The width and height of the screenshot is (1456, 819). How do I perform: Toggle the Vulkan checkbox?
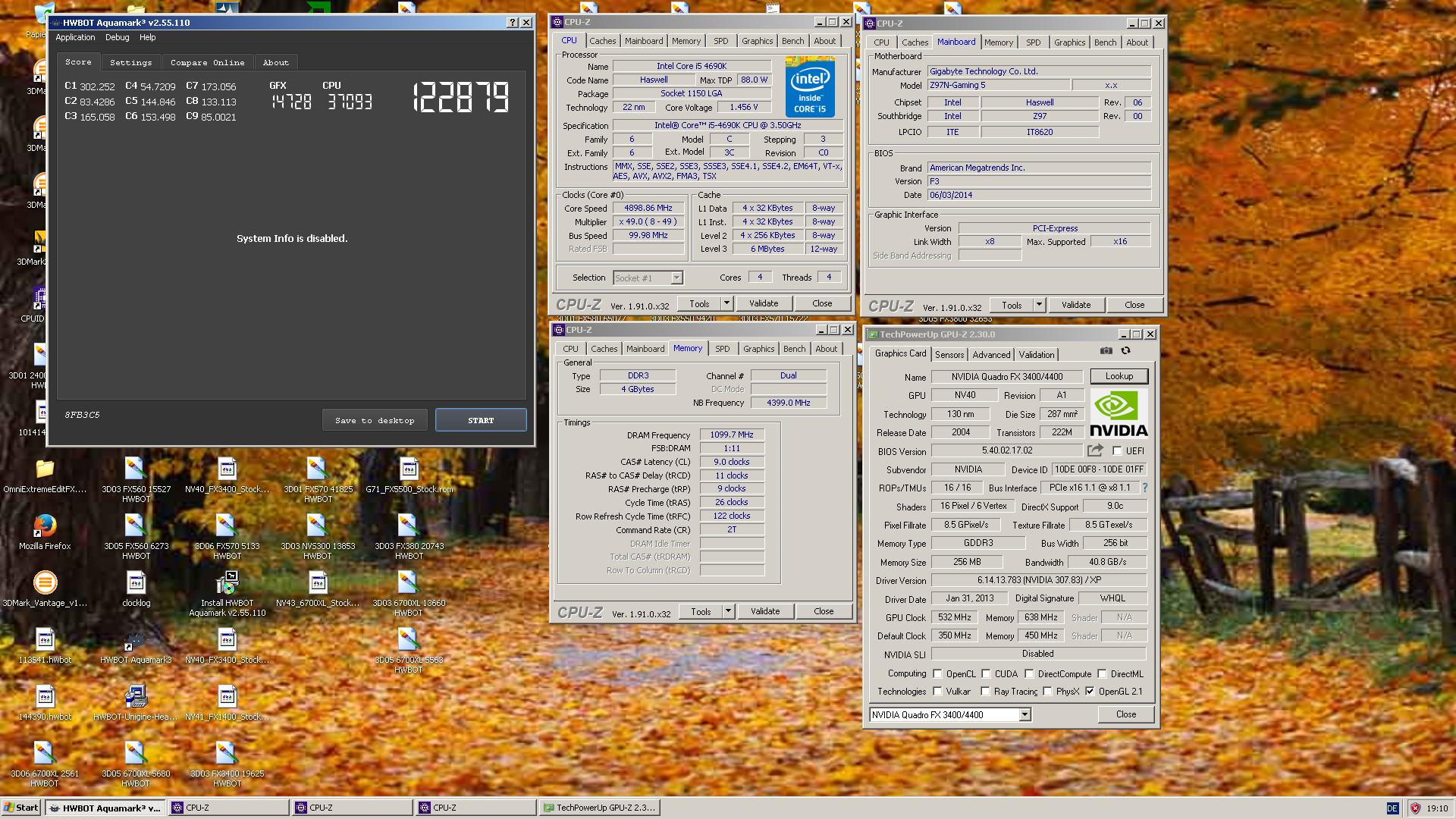937,691
